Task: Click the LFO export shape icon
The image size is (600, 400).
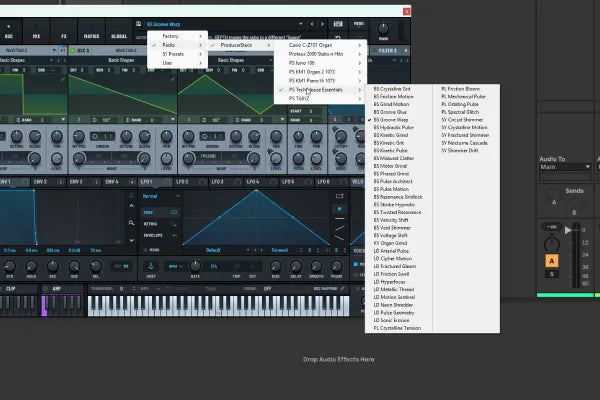Action: coord(339,196)
